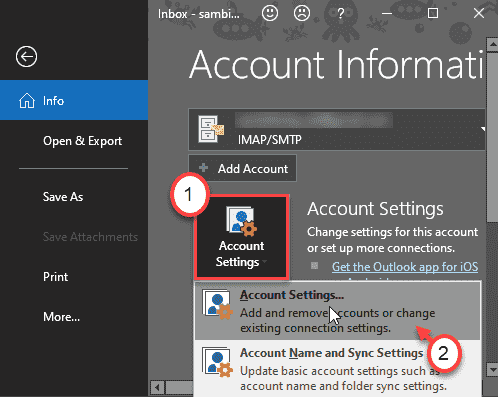Open the Account Settings dropdown button

pos(241,237)
